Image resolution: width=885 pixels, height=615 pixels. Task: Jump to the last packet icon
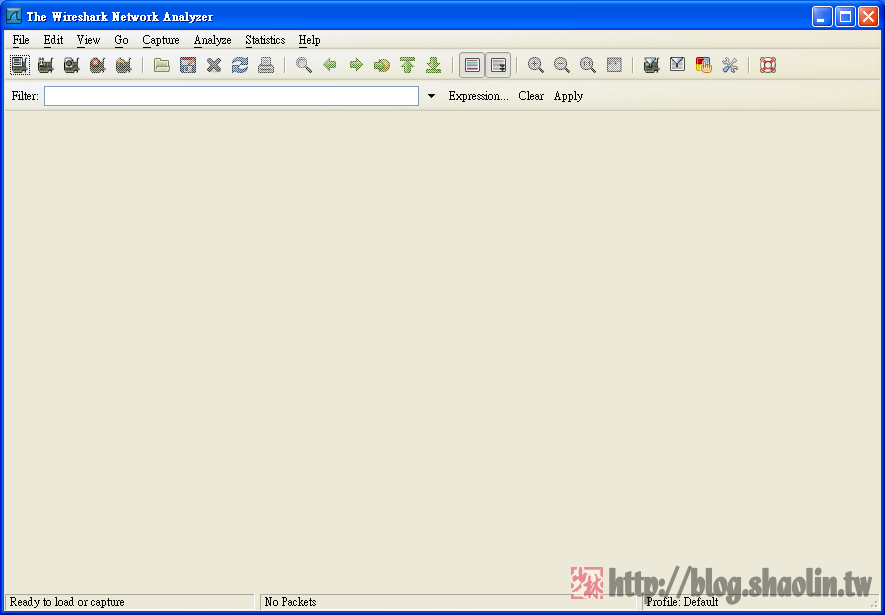tap(433, 65)
